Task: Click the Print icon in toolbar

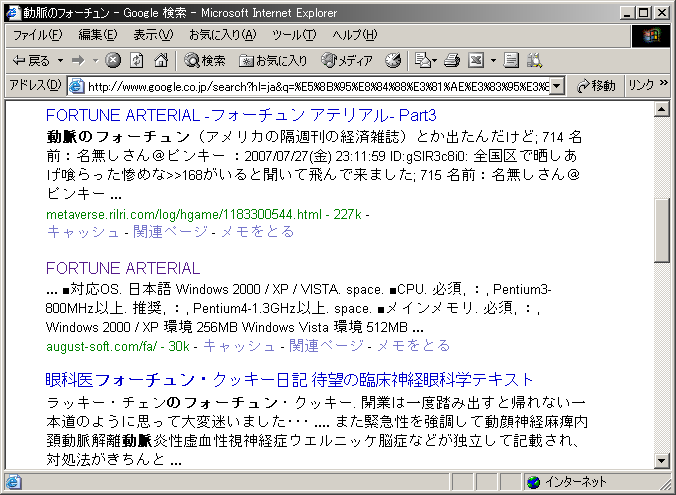Action: click(x=452, y=60)
